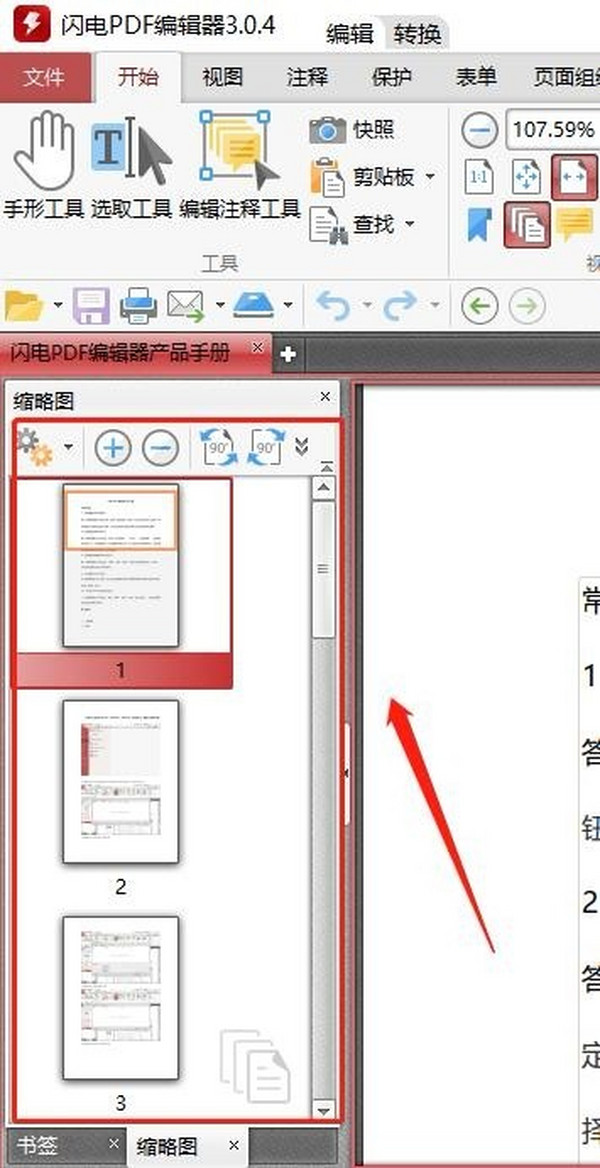Switch to the 表单 ribbon tab

point(477,77)
